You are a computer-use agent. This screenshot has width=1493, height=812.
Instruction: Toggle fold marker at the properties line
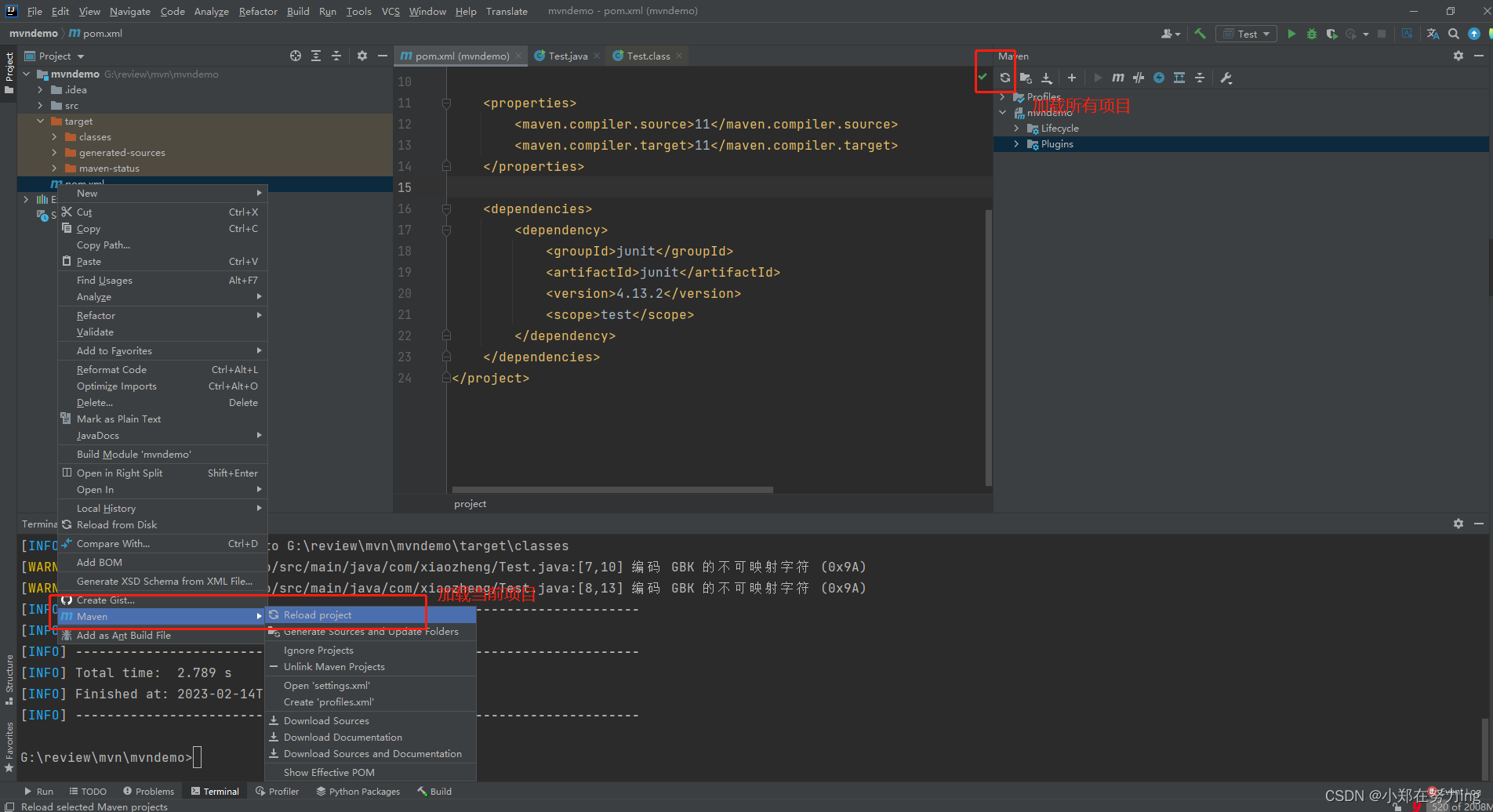click(x=446, y=103)
